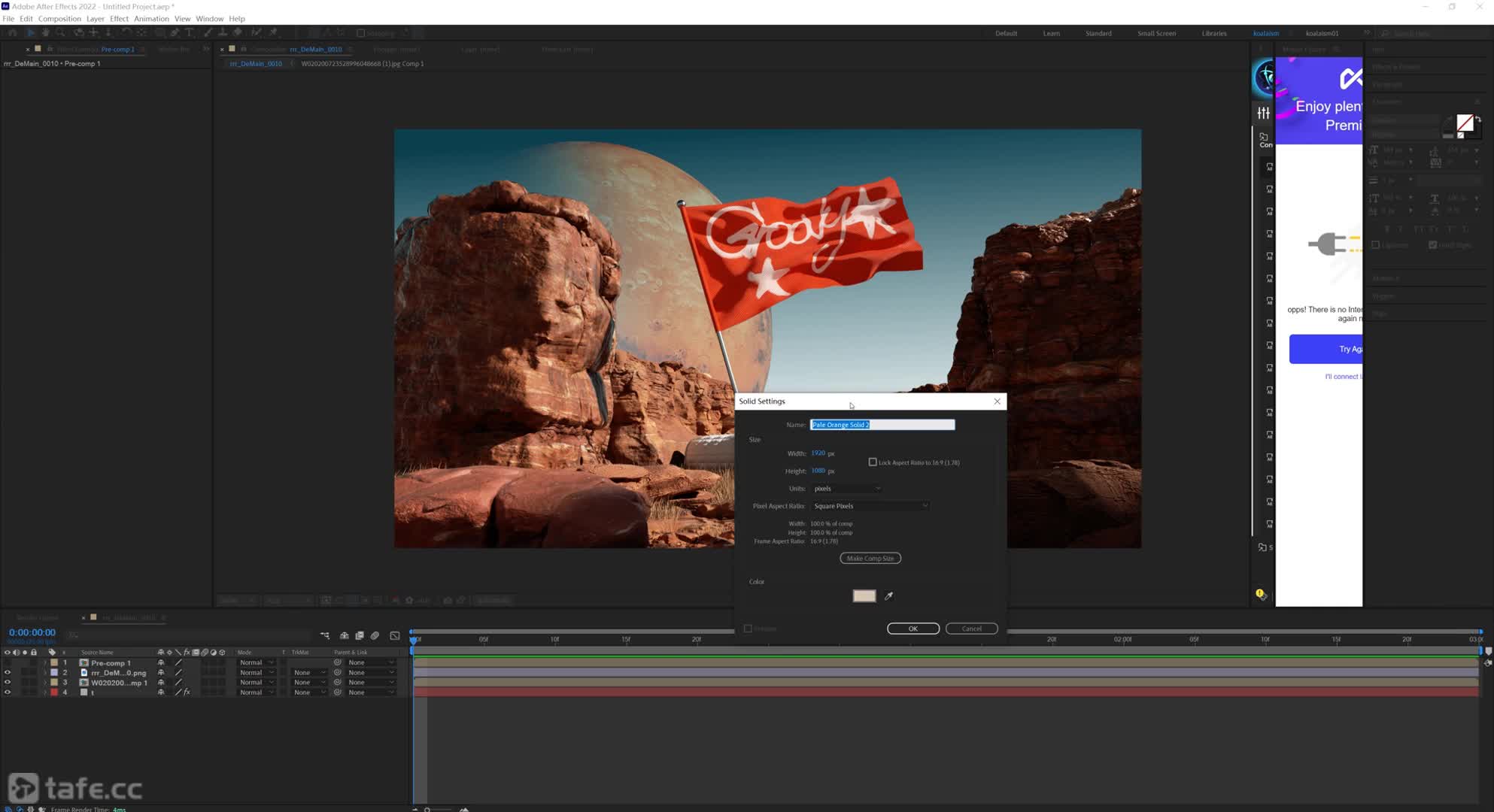Click the red label color of layer 4
Image resolution: width=1494 pixels, height=812 pixels.
(x=54, y=692)
